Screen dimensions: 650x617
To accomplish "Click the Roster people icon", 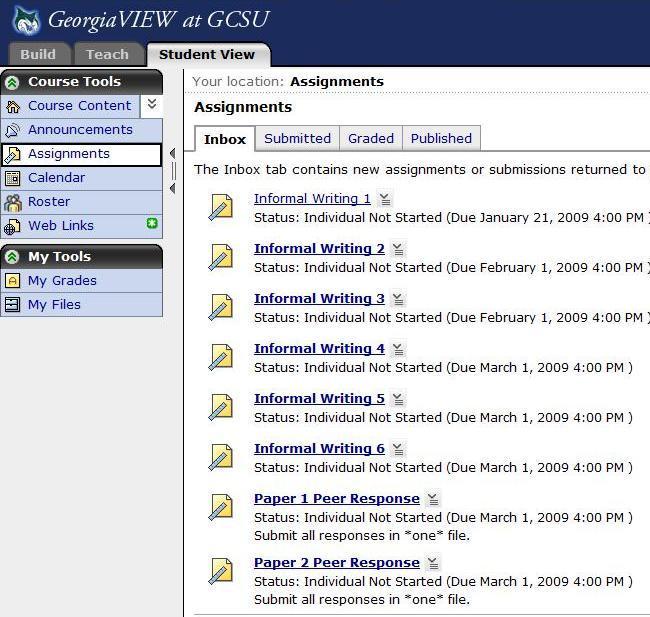I will [13, 203].
